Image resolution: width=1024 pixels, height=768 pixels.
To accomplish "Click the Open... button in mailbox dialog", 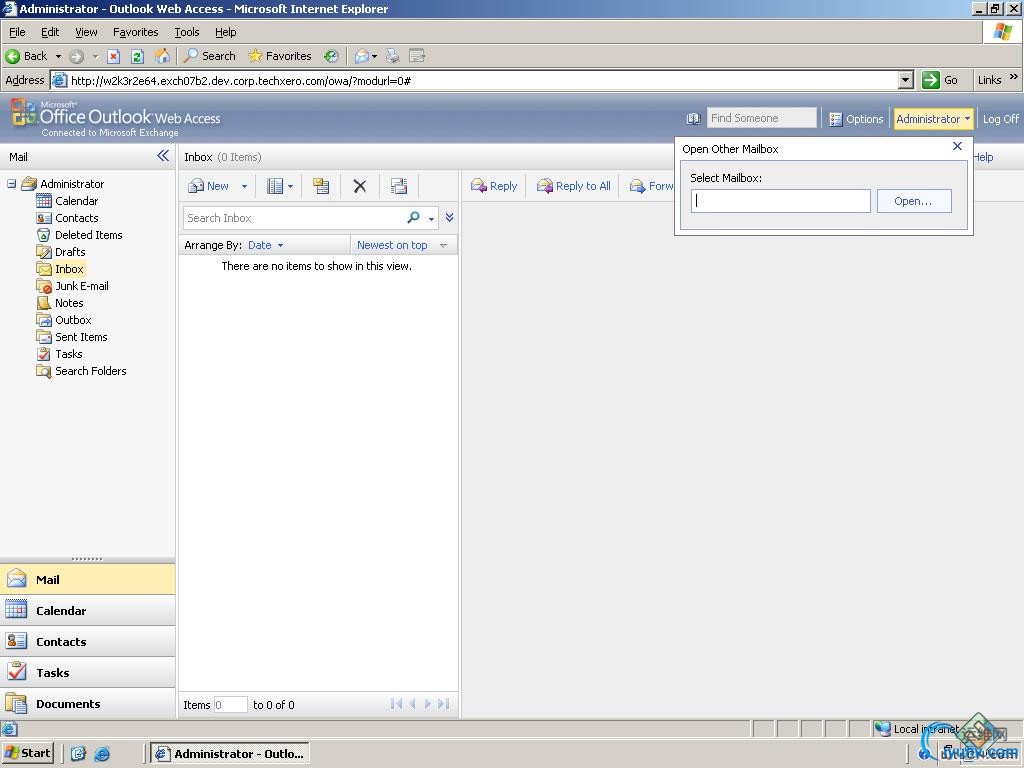I will [x=914, y=201].
